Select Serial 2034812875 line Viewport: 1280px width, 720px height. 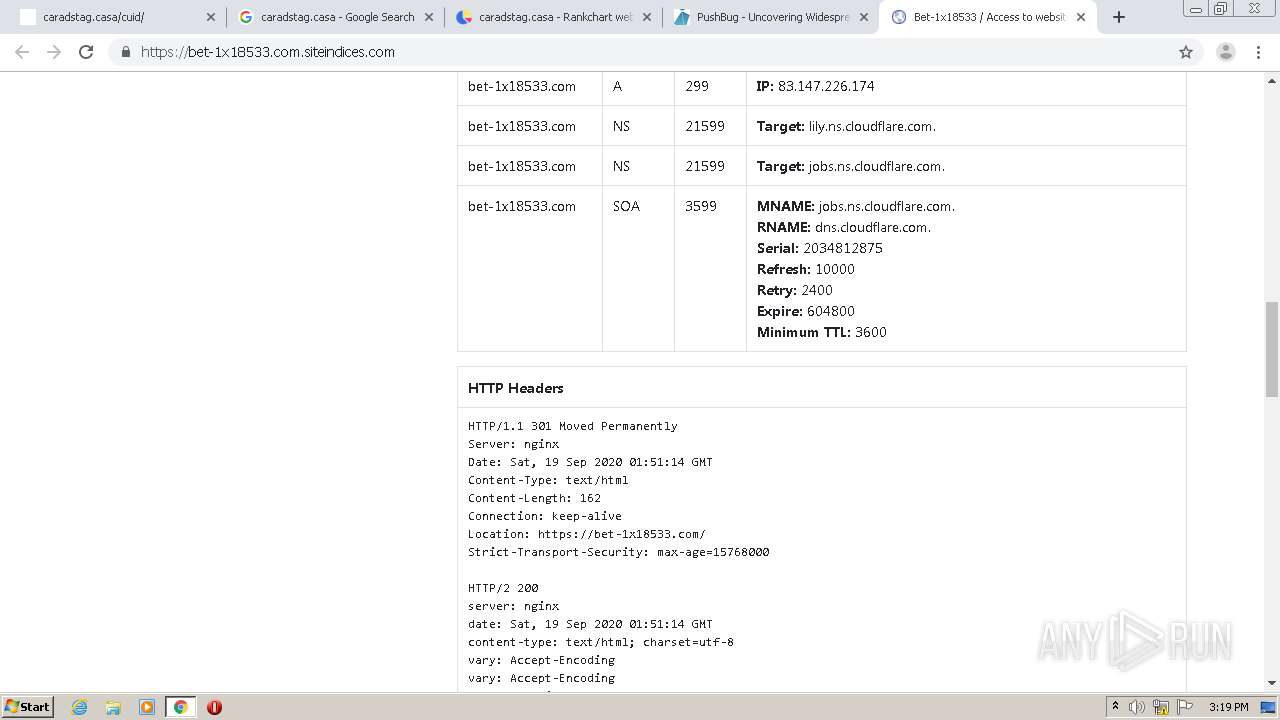click(x=820, y=248)
